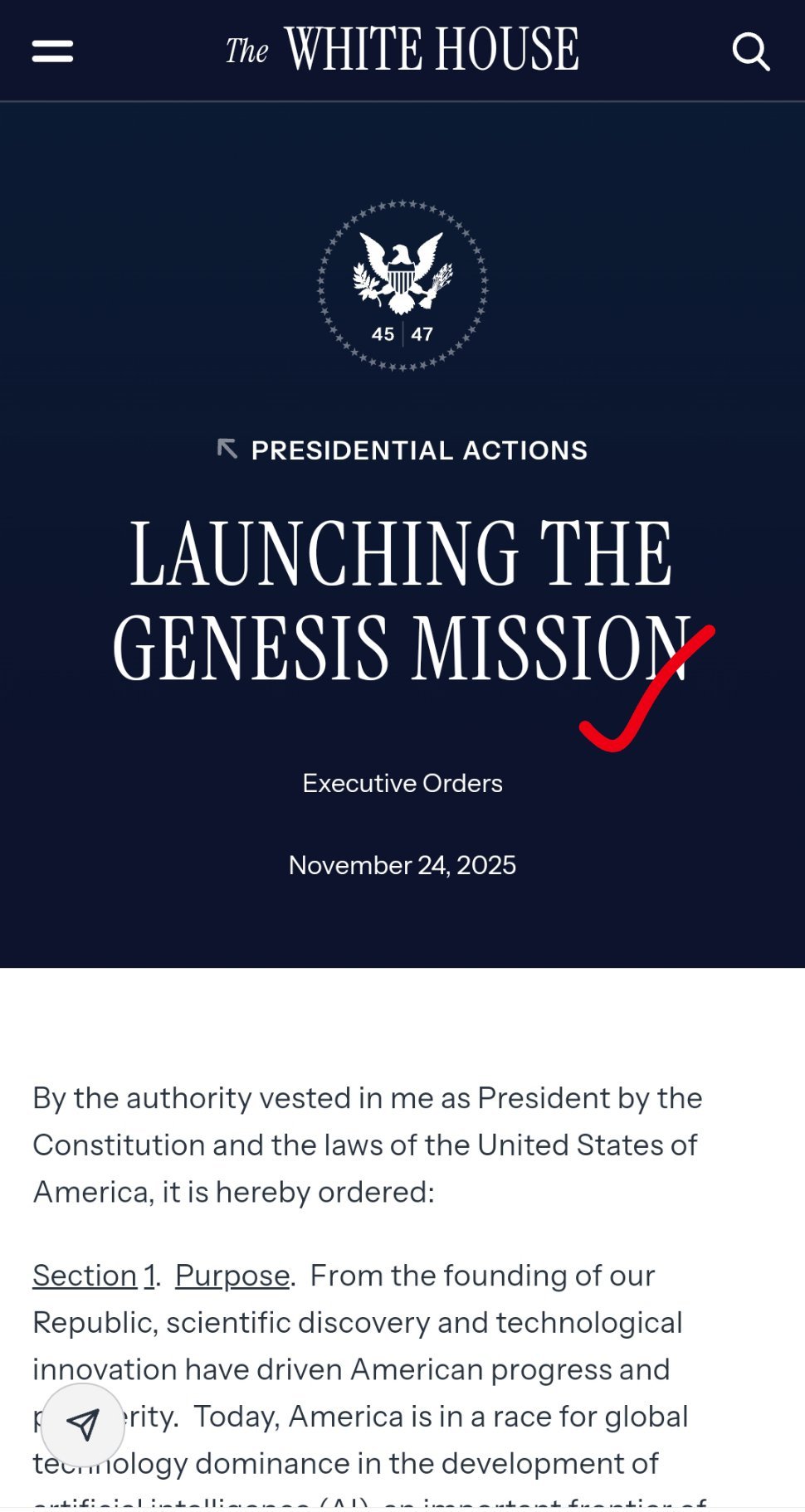Click The White House logo

pos(402,50)
